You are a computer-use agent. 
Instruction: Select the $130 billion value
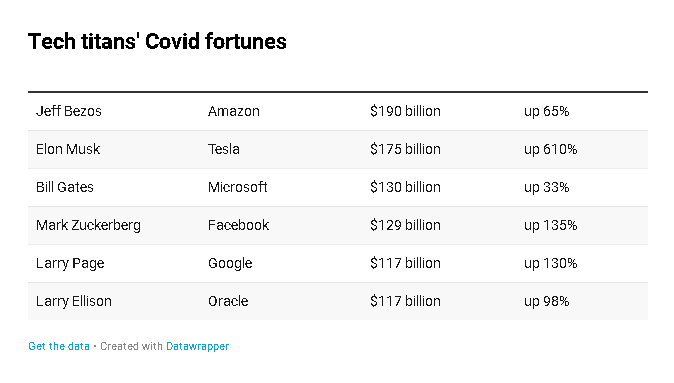coord(405,187)
